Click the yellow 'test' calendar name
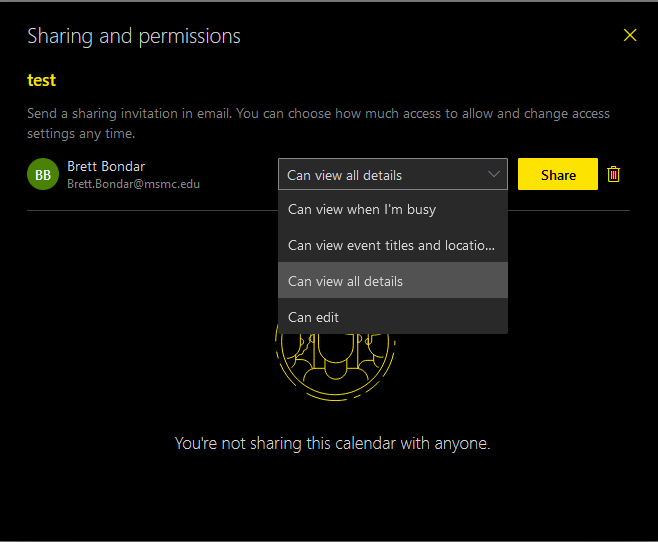Image resolution: width=658 pixels, height=542 pixels. (x=42, y=80)
